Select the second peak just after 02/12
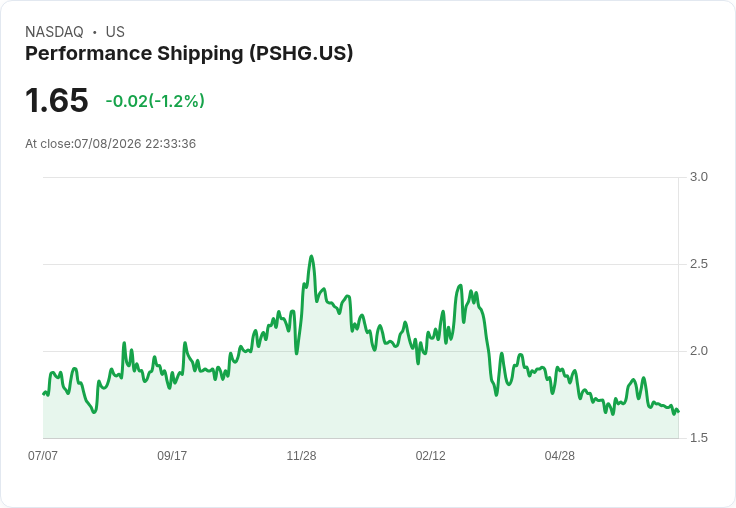736x508 pixels. 460,285
